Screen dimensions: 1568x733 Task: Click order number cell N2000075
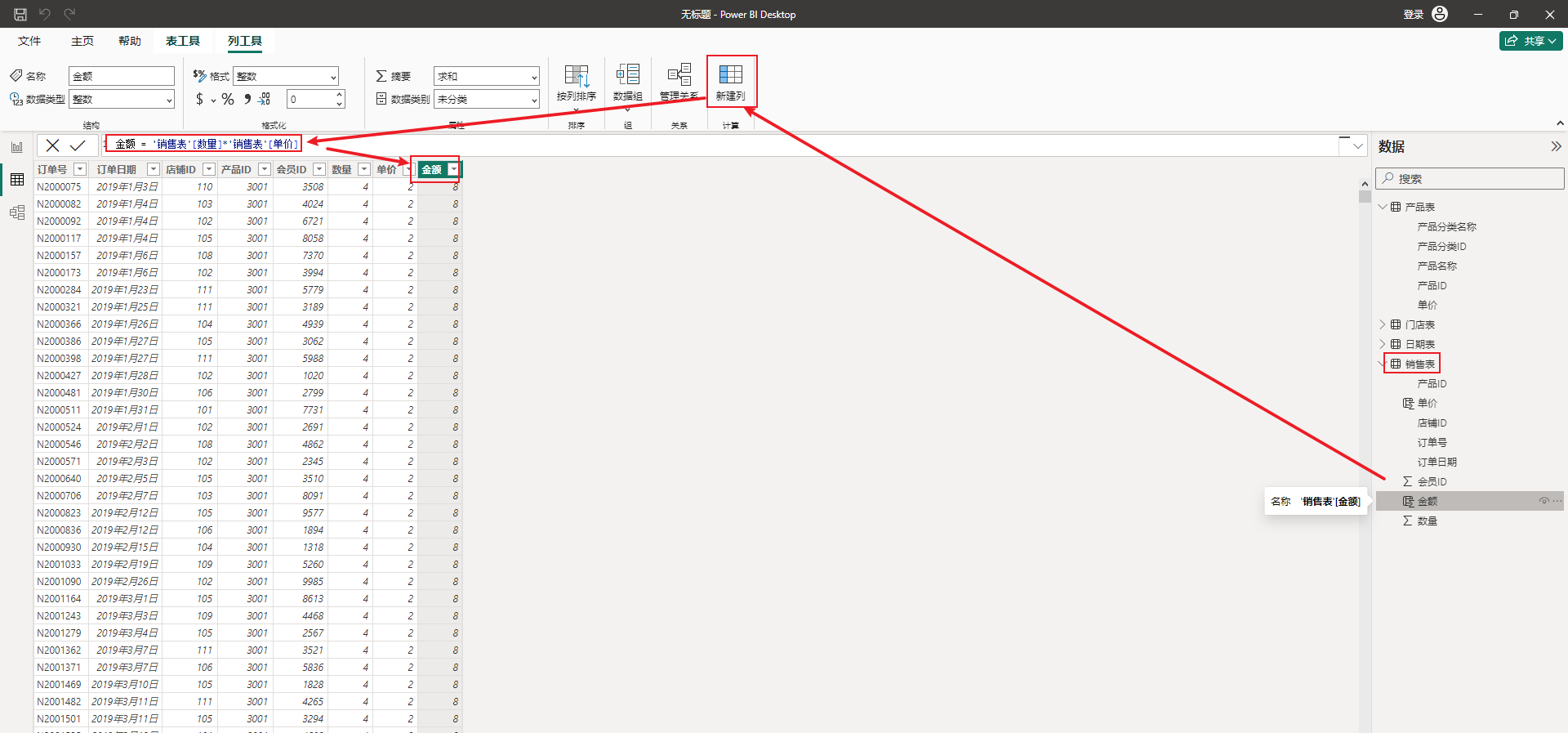[60, 186]
